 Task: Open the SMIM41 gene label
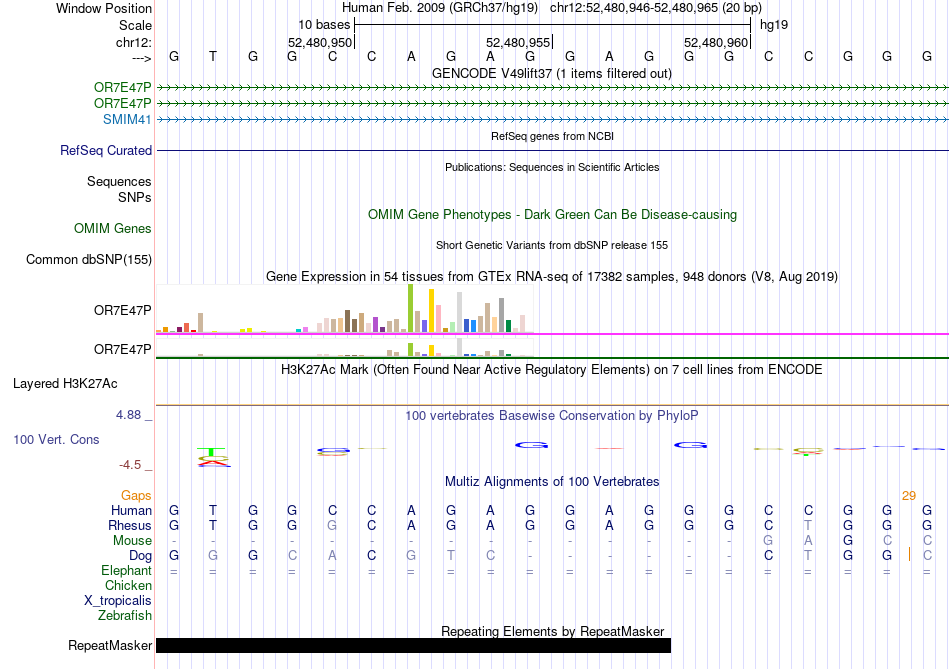coord(127,119)
